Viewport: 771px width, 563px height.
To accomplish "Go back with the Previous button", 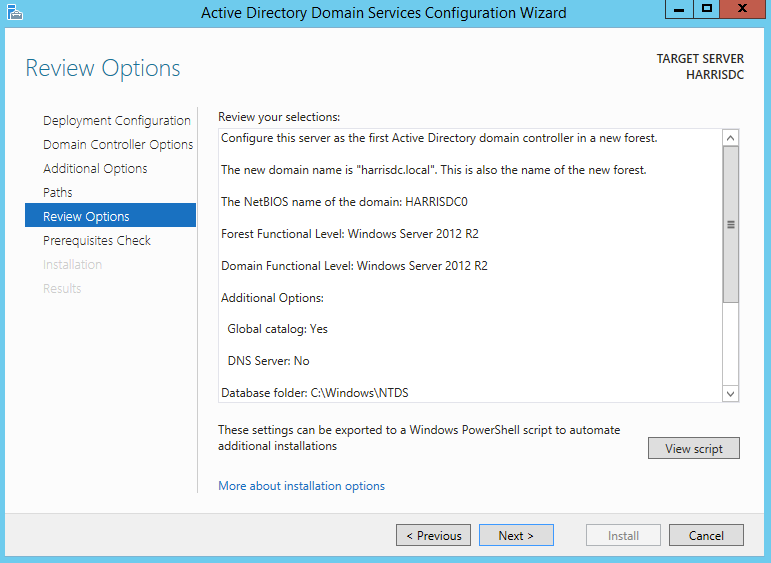I will click(x=433, y=535).
